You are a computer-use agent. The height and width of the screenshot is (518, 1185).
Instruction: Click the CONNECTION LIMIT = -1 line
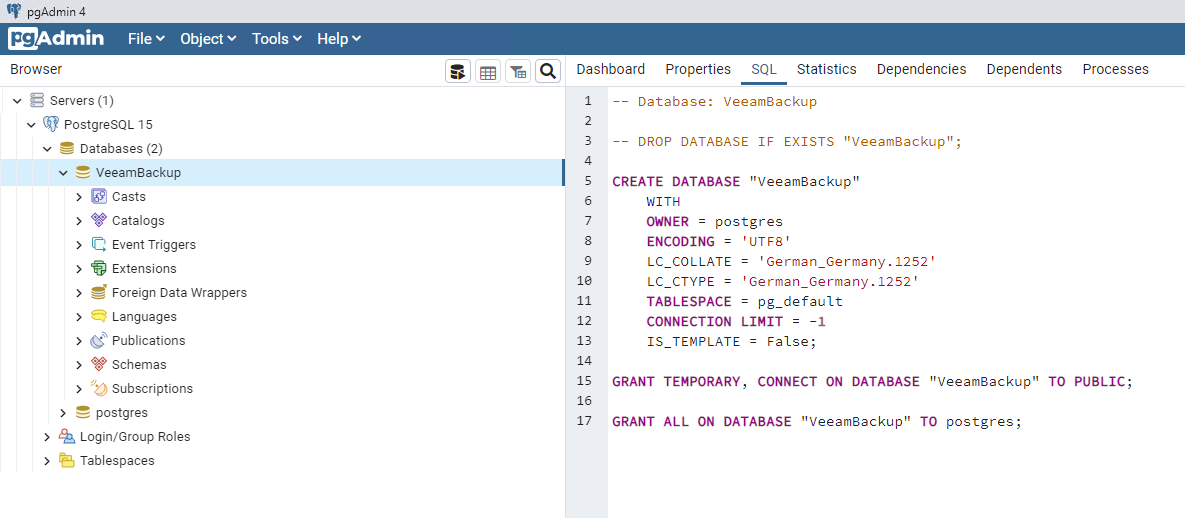tap(736, 321)
